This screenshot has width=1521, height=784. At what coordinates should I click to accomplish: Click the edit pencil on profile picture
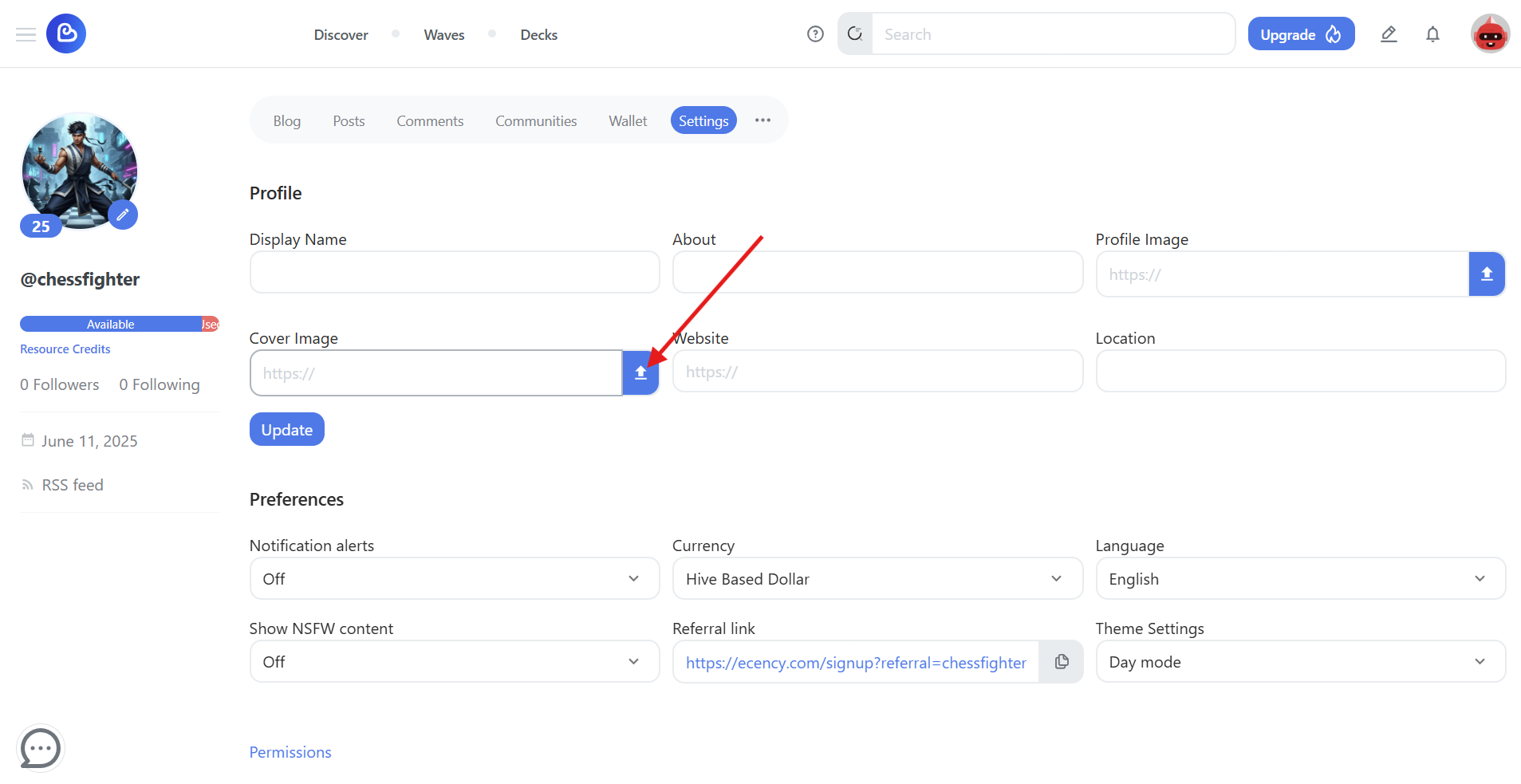click(123, 215)
